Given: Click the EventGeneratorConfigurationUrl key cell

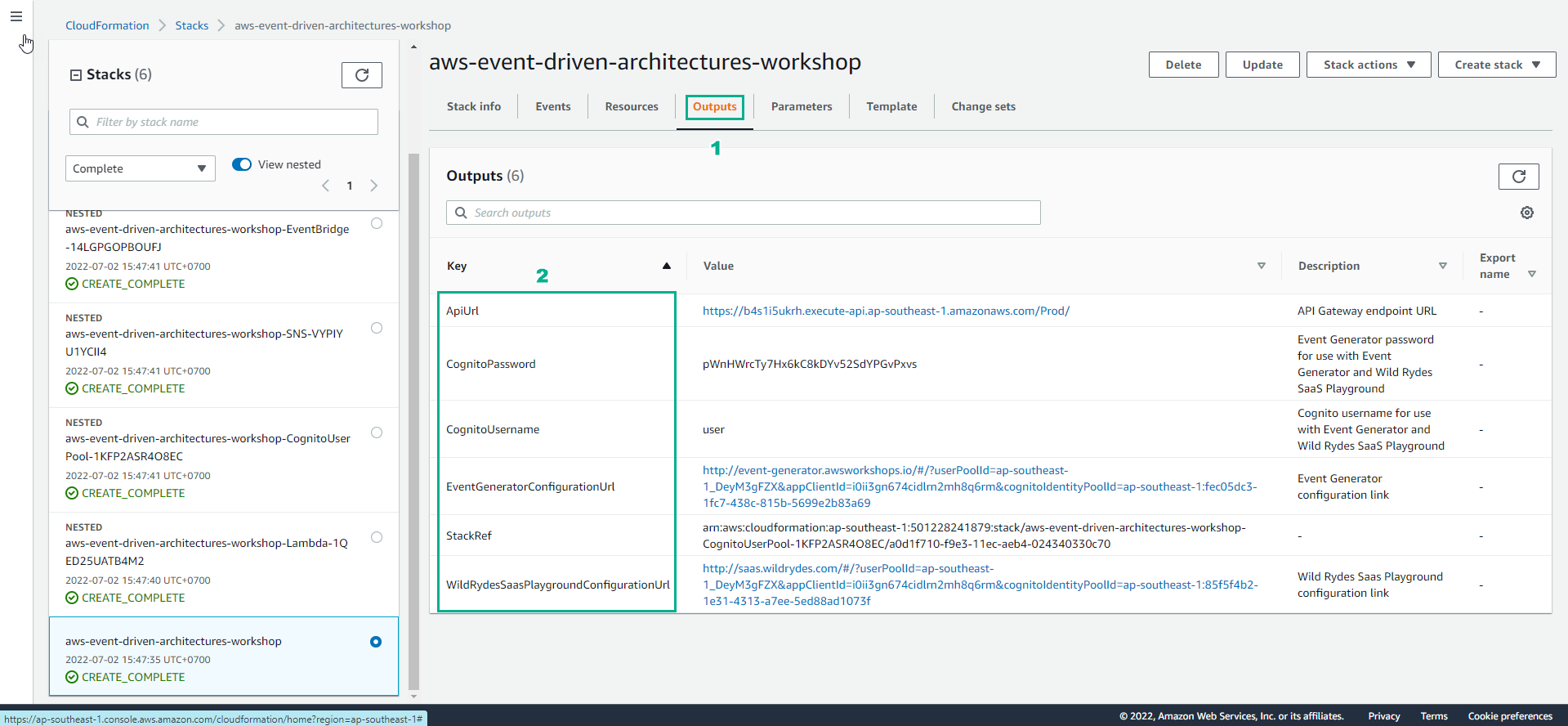Looking at the screenshot, I should (x=530, y=486).
